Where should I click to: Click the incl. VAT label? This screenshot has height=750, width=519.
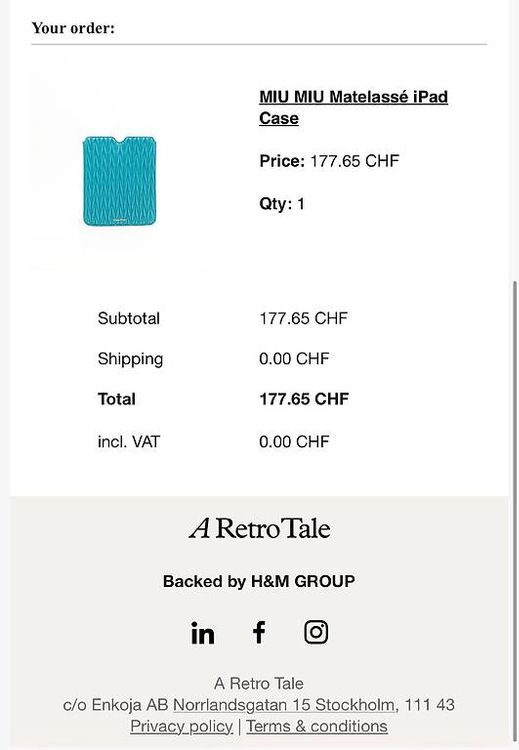coord(128,441)
